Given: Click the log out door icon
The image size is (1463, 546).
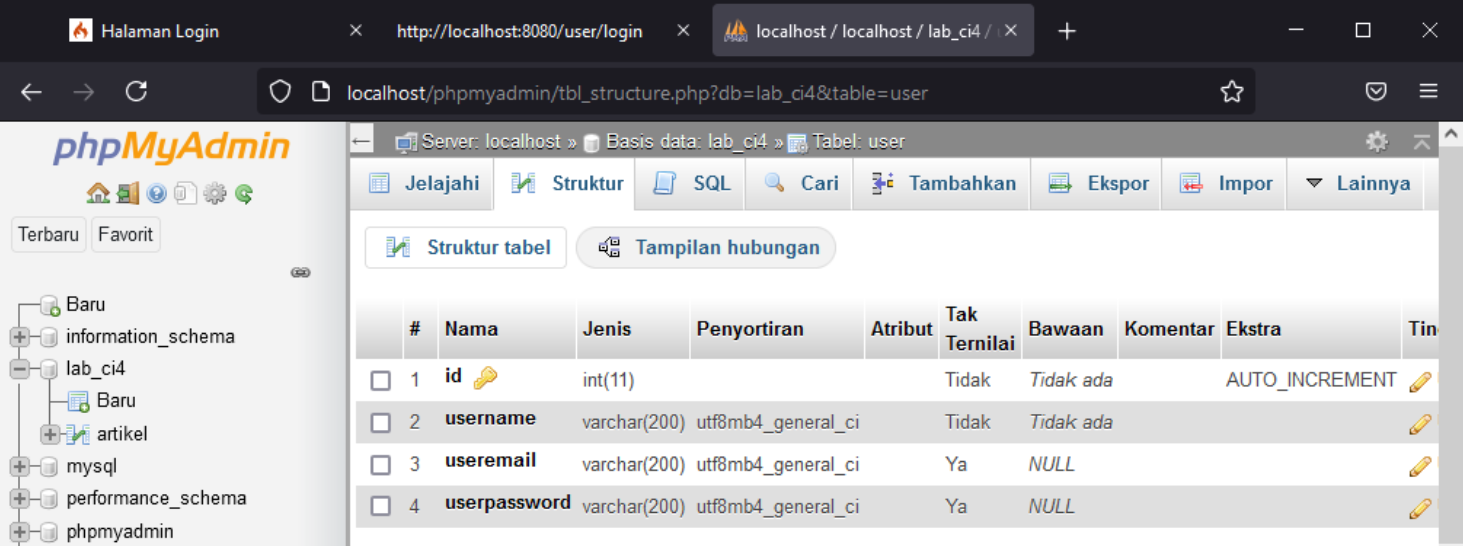Looking at the screenshot, I should coord(127,194).
